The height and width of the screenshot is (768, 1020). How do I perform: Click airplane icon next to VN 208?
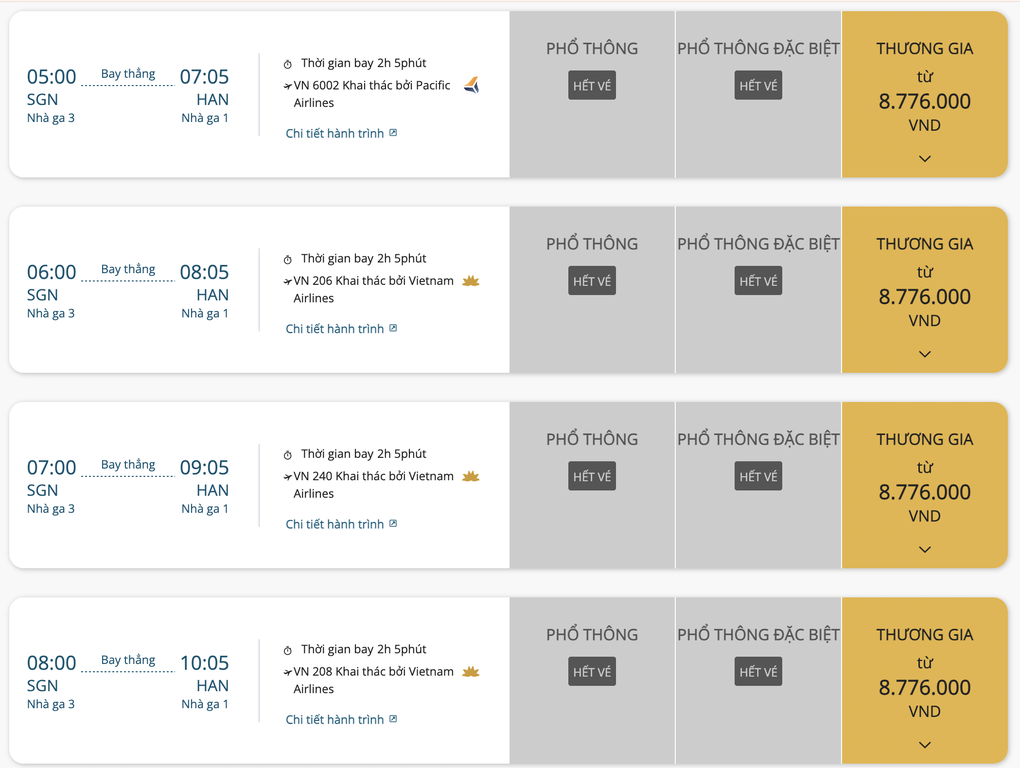[288, 672]
